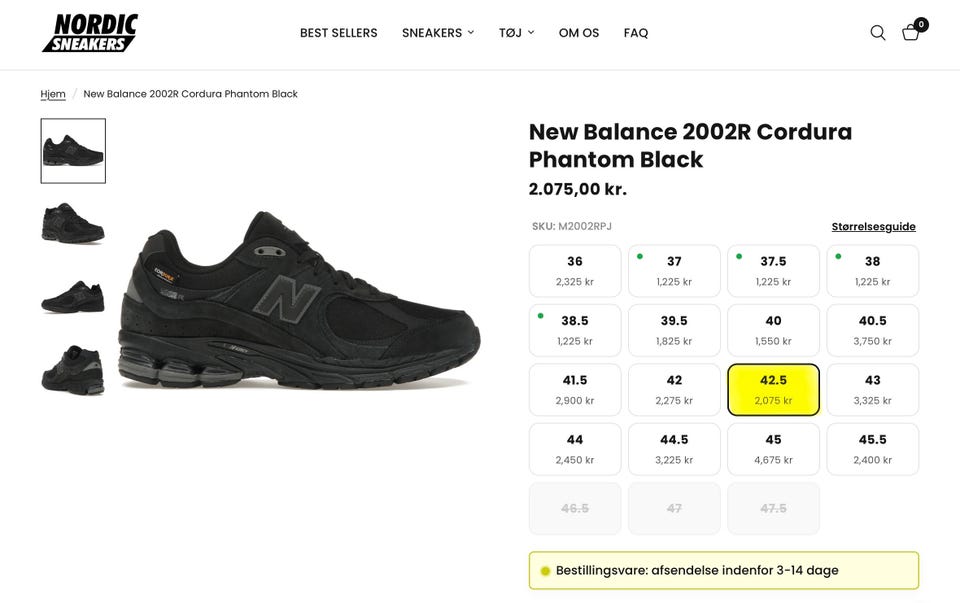The width and height of the screenshot is (960, 603).
Task: Select size 38.5 in-stock option
Action: tap(575, 330)
